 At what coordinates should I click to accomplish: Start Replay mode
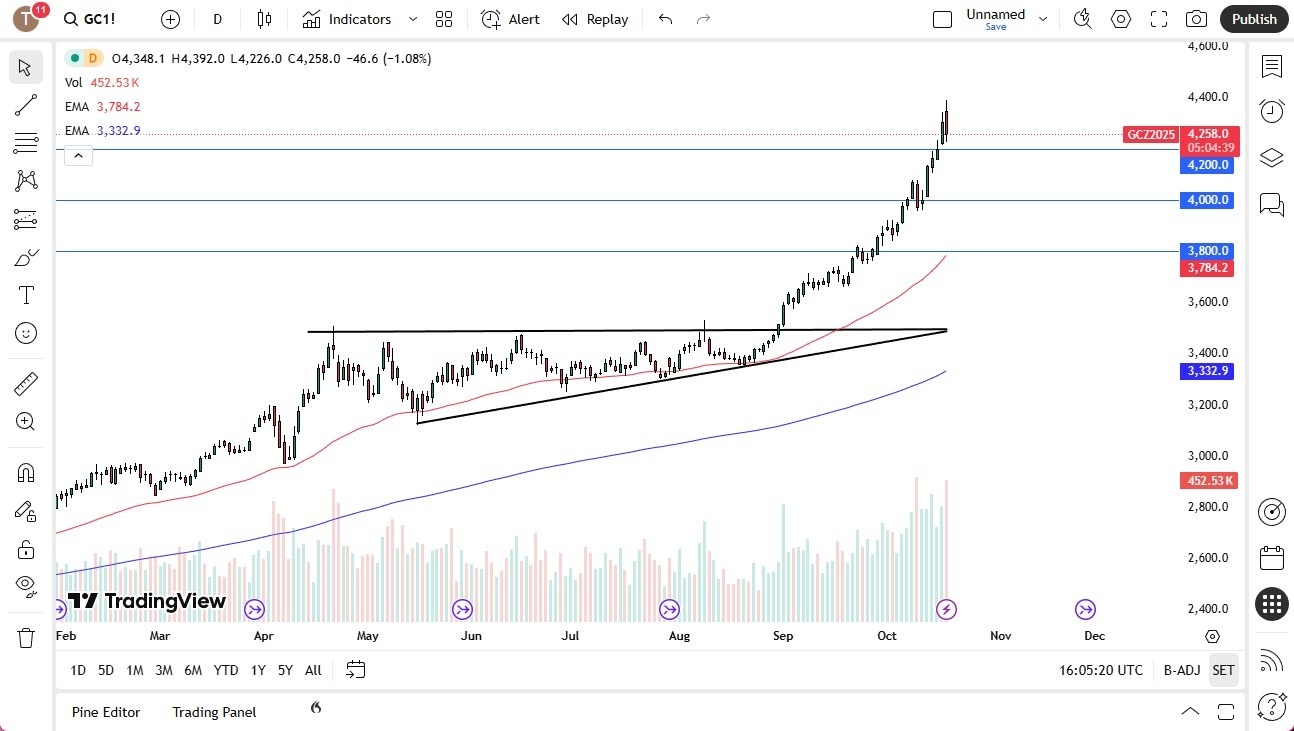click(x=594, y=18)
